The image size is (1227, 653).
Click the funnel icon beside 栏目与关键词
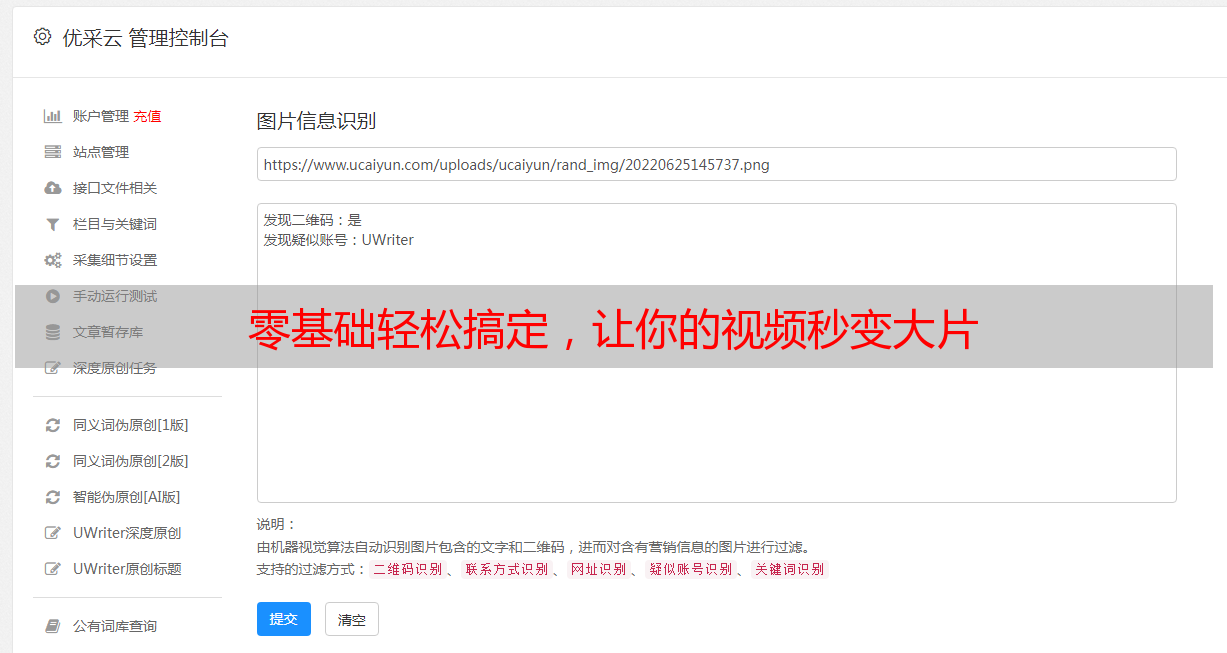tap(53, 224)
